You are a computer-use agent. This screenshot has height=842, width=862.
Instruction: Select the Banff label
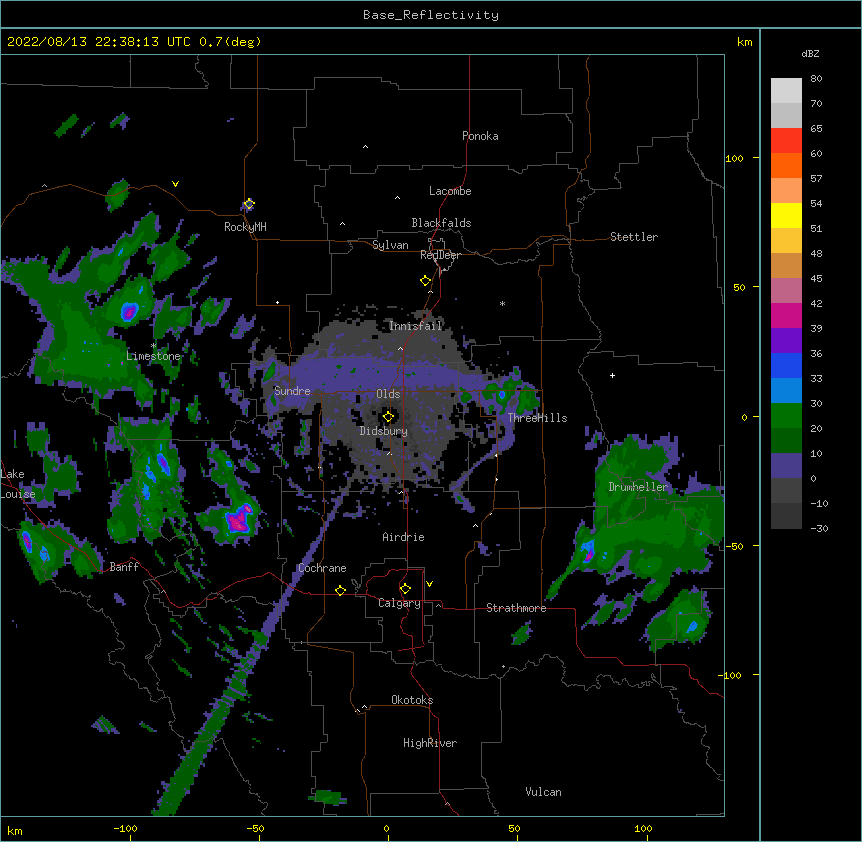[124, 567]
